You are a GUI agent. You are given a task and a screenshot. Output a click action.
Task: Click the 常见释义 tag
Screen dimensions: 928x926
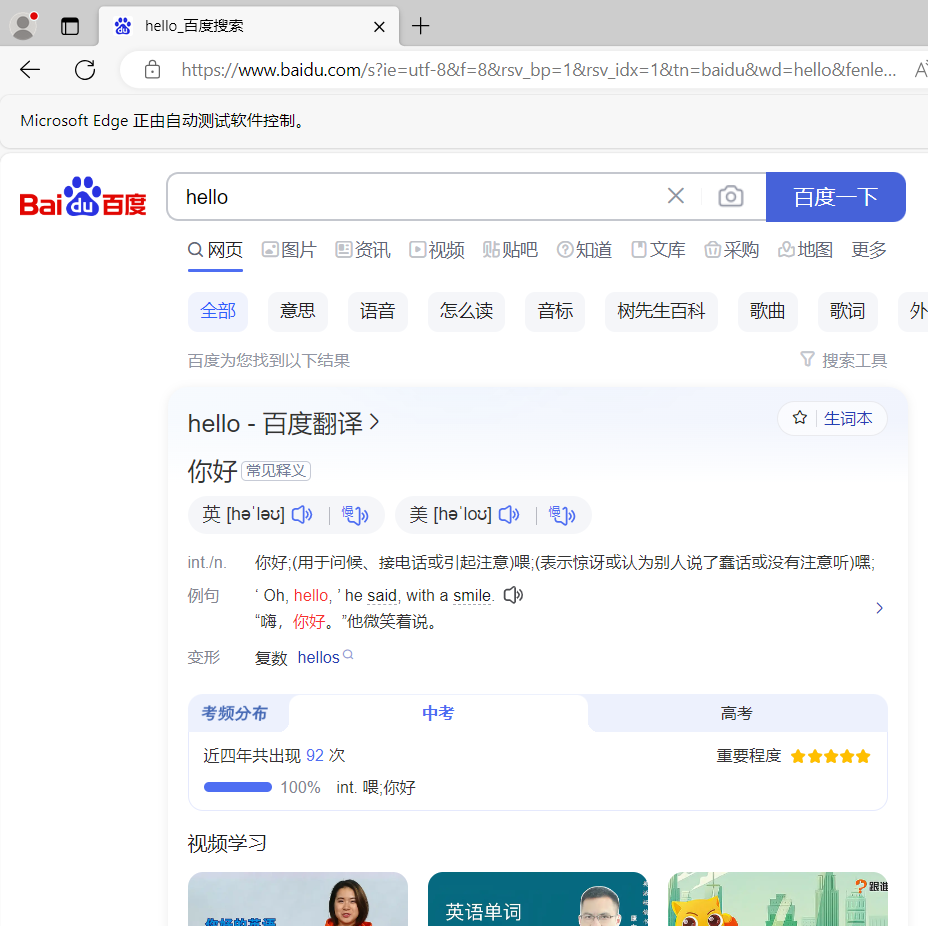coord(276,470)
